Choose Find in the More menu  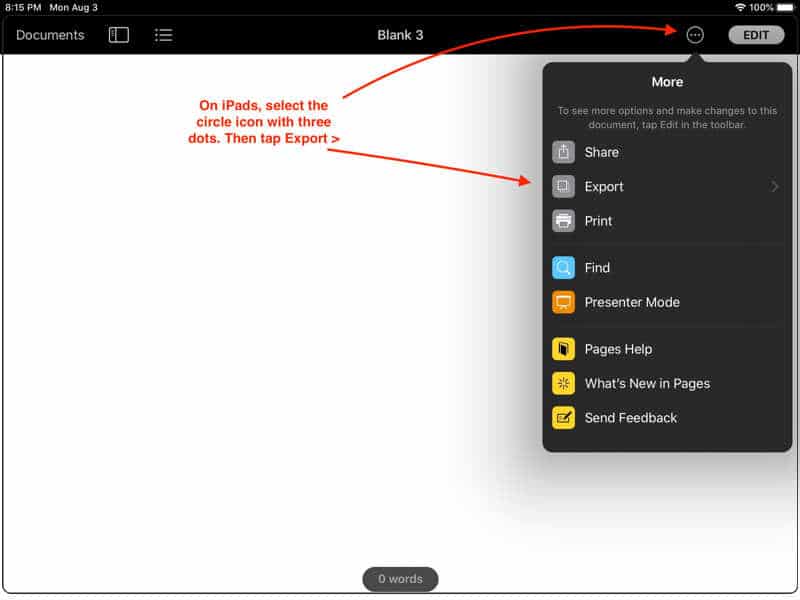pos(667,268)
